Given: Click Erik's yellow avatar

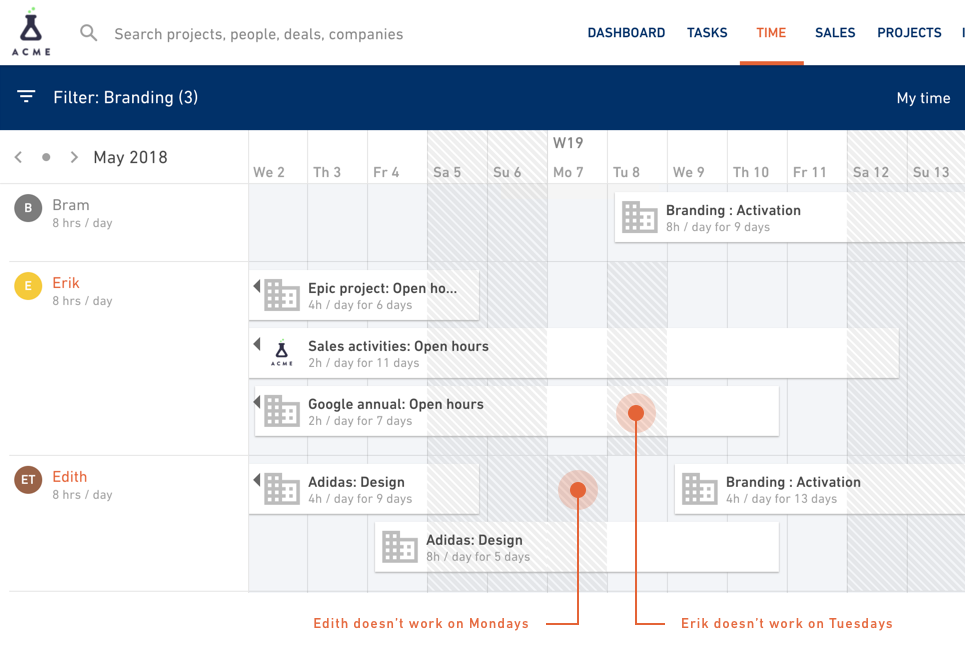Looking at the screenshot, I should click(28, 286).
